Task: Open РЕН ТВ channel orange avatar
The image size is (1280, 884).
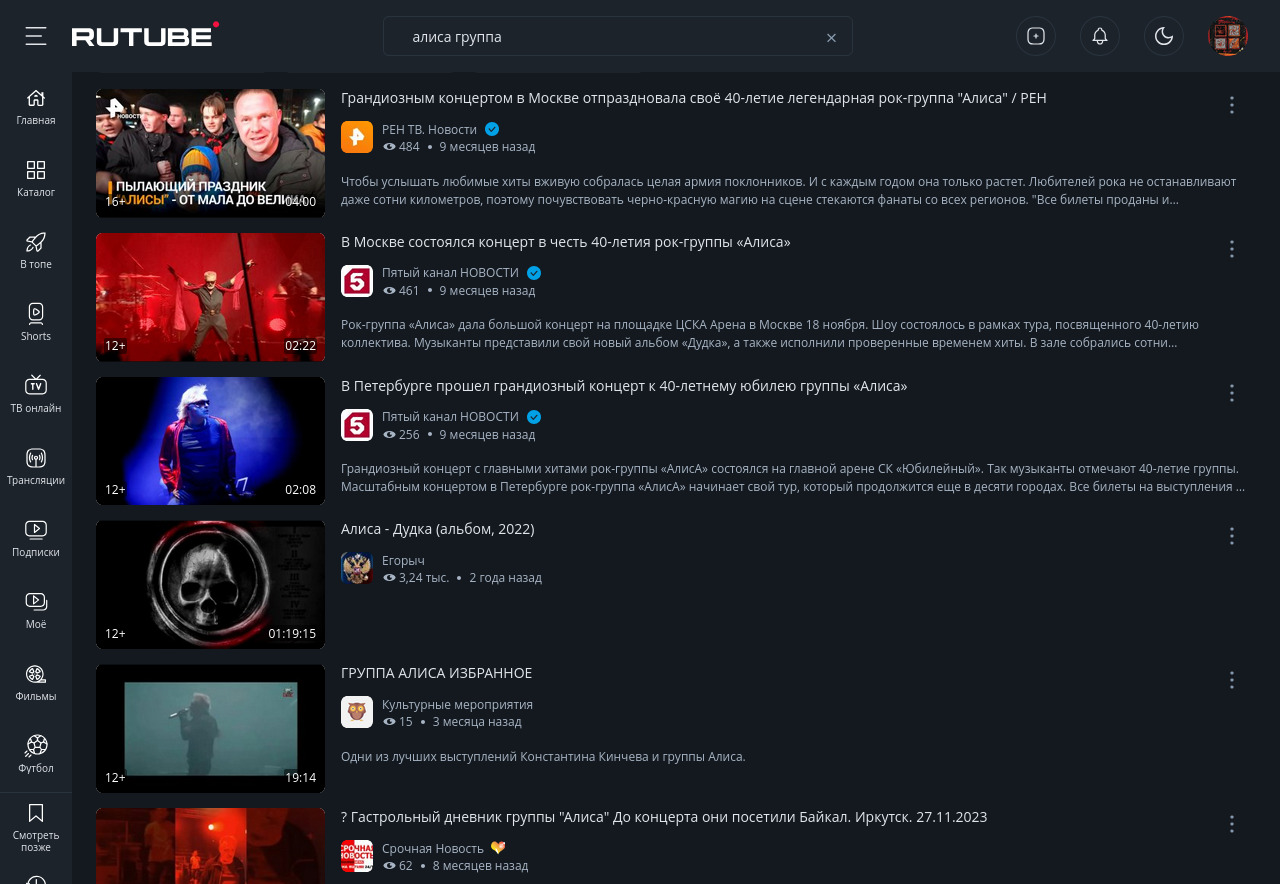Action: (x=357, y=137)
